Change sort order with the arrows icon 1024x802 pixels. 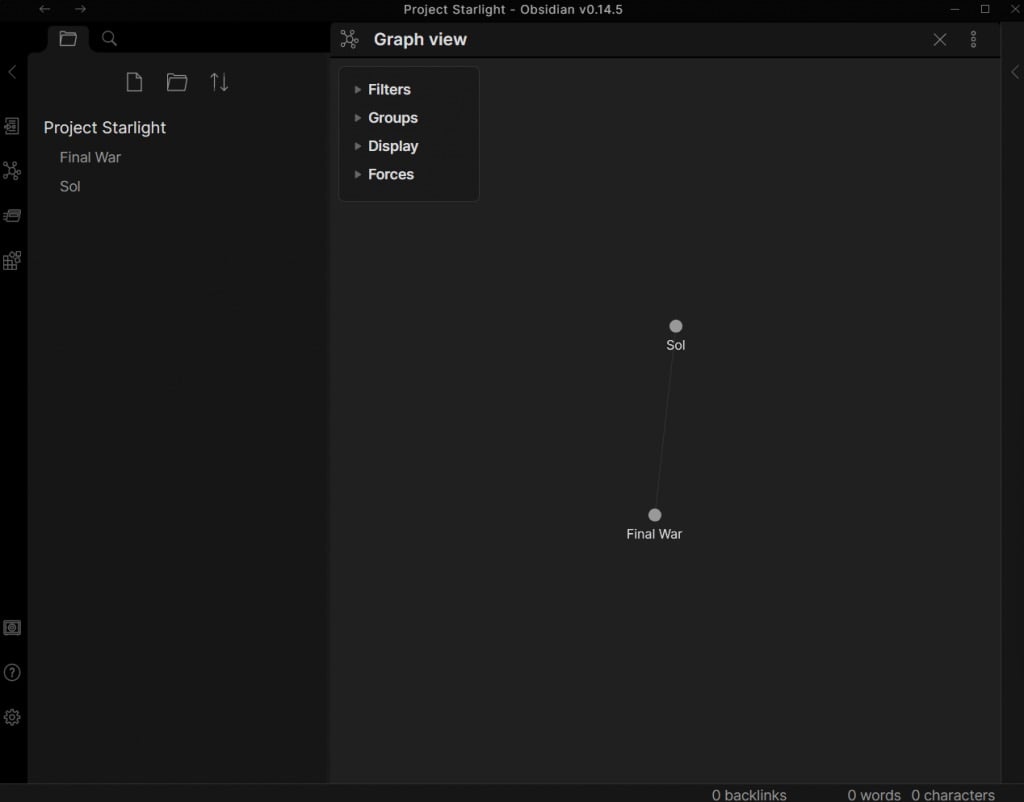[x=220, y=83]
